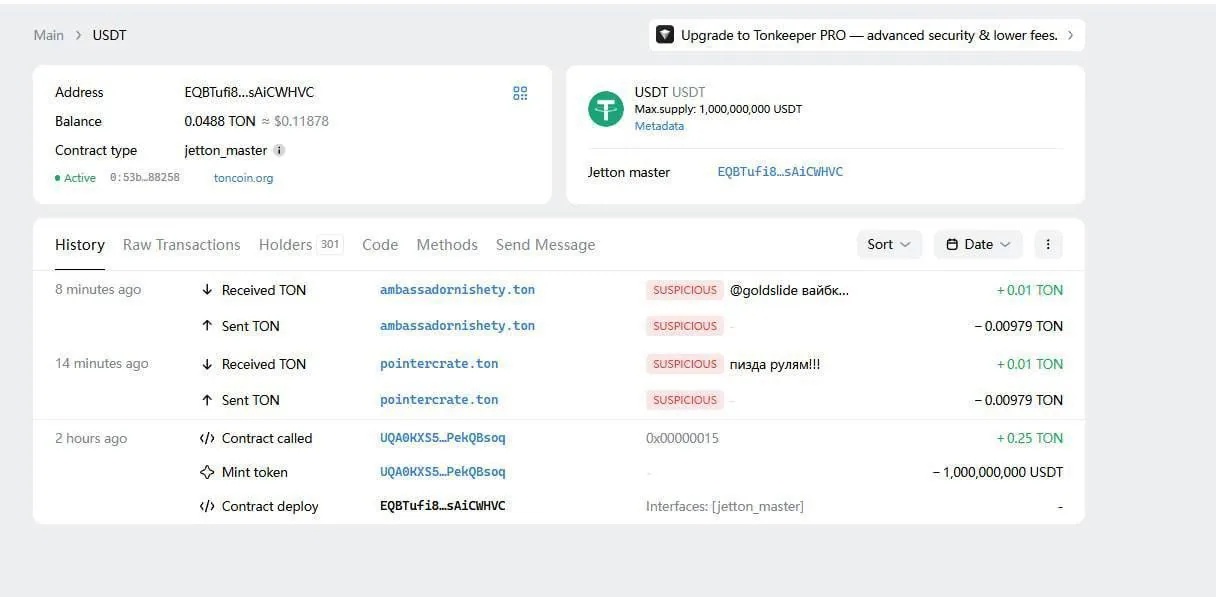Click the USDT breadcrumb label
The image size is (1216, 597).
110,35
